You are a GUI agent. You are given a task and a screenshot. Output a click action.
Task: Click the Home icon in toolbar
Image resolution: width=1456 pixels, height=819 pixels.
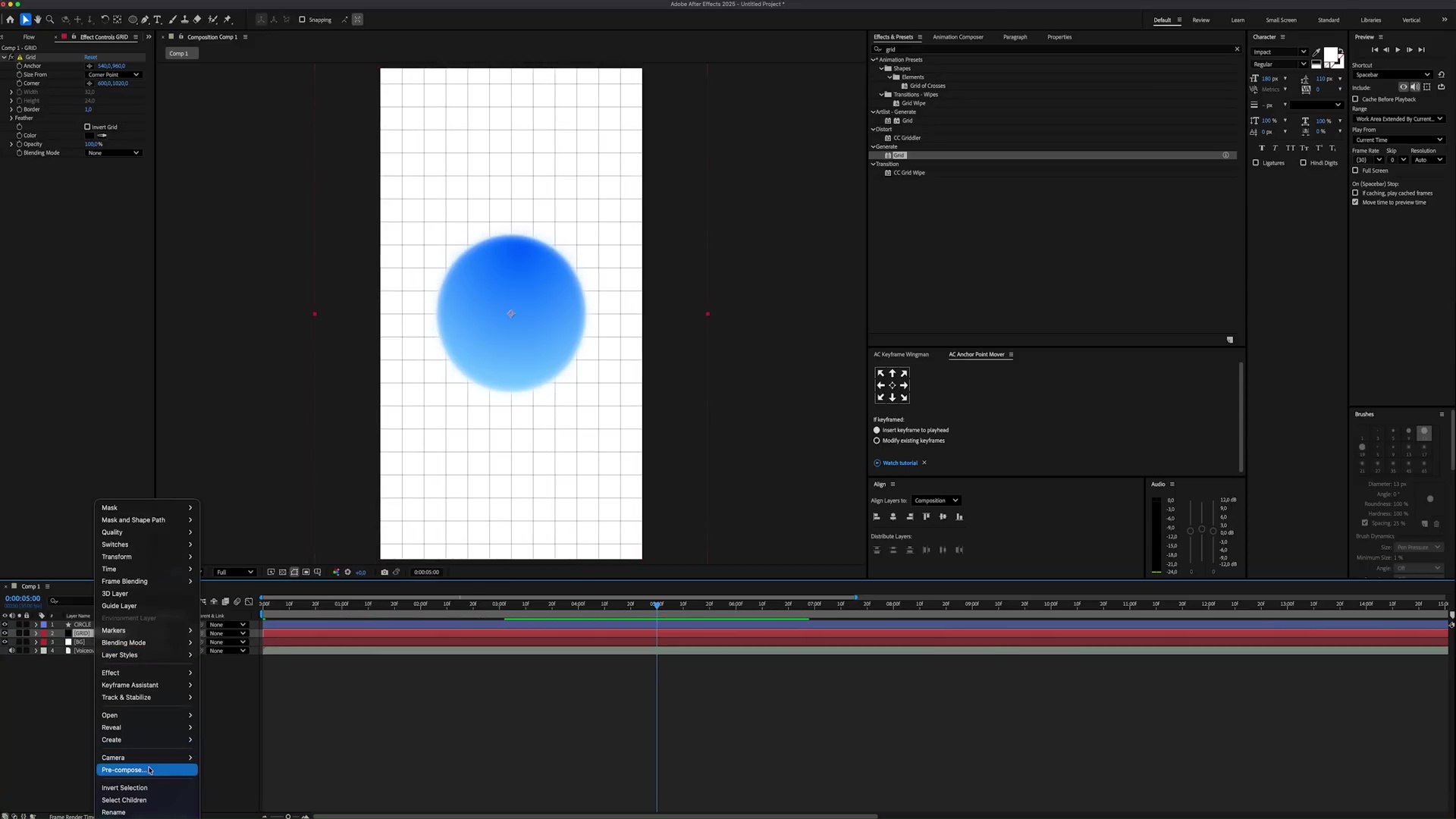click(x=10, y=20)
